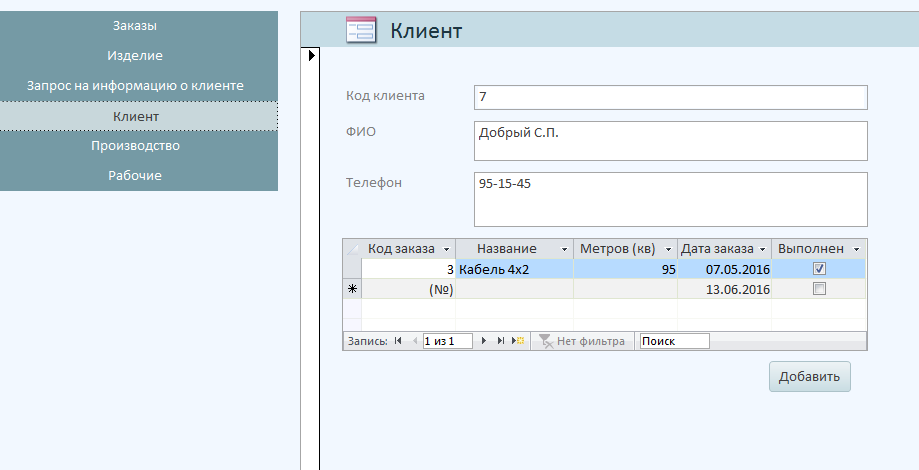The height and width of the screenshot is (470, 919).
Task: Check Выполнен box in the new row
Action: point(820,289)
